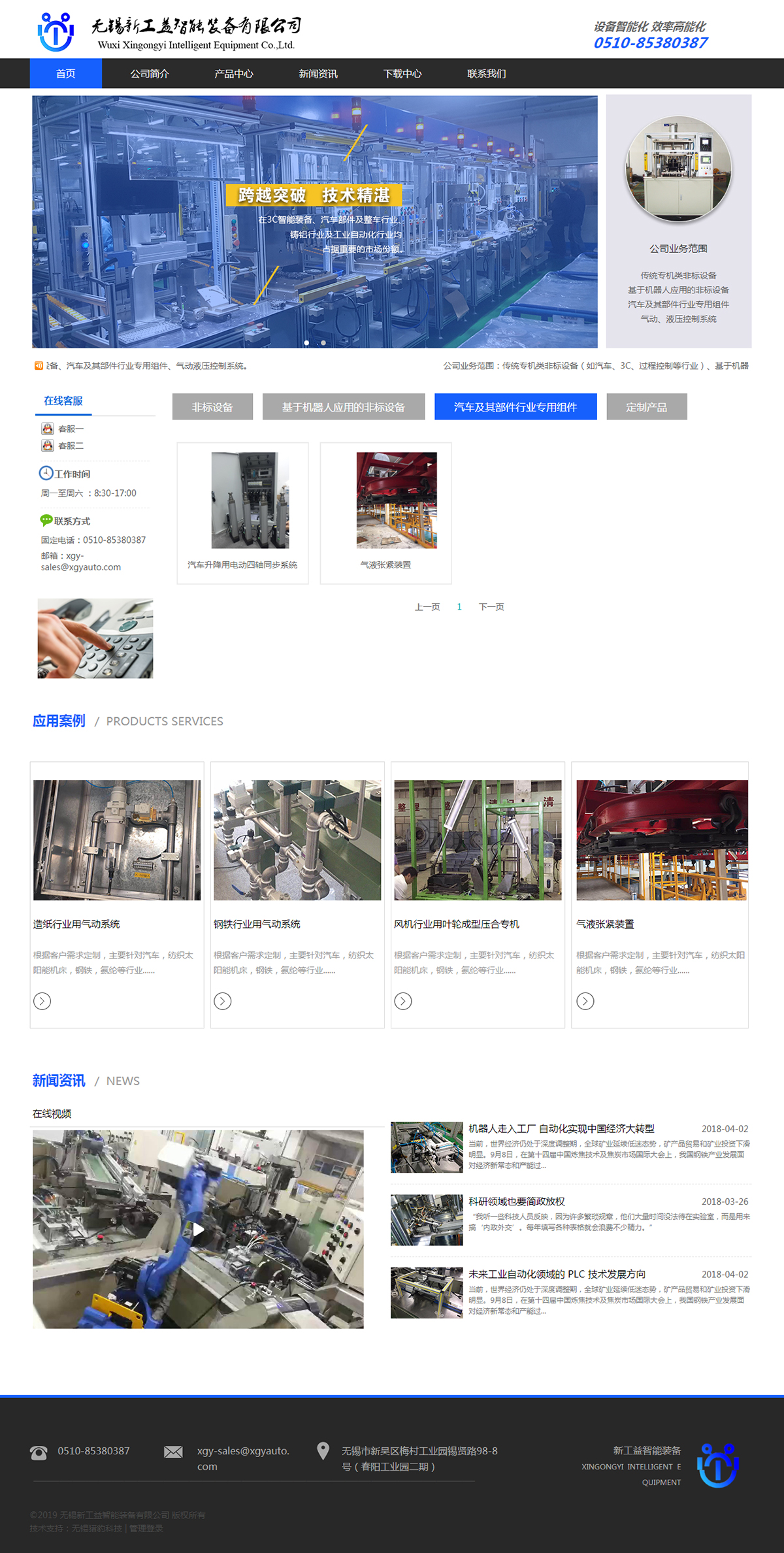The height and width of the screenshot is (1553, 784).
Task: Click the 管理登录 link in the footer
Action: click(x=146, y=1528)
